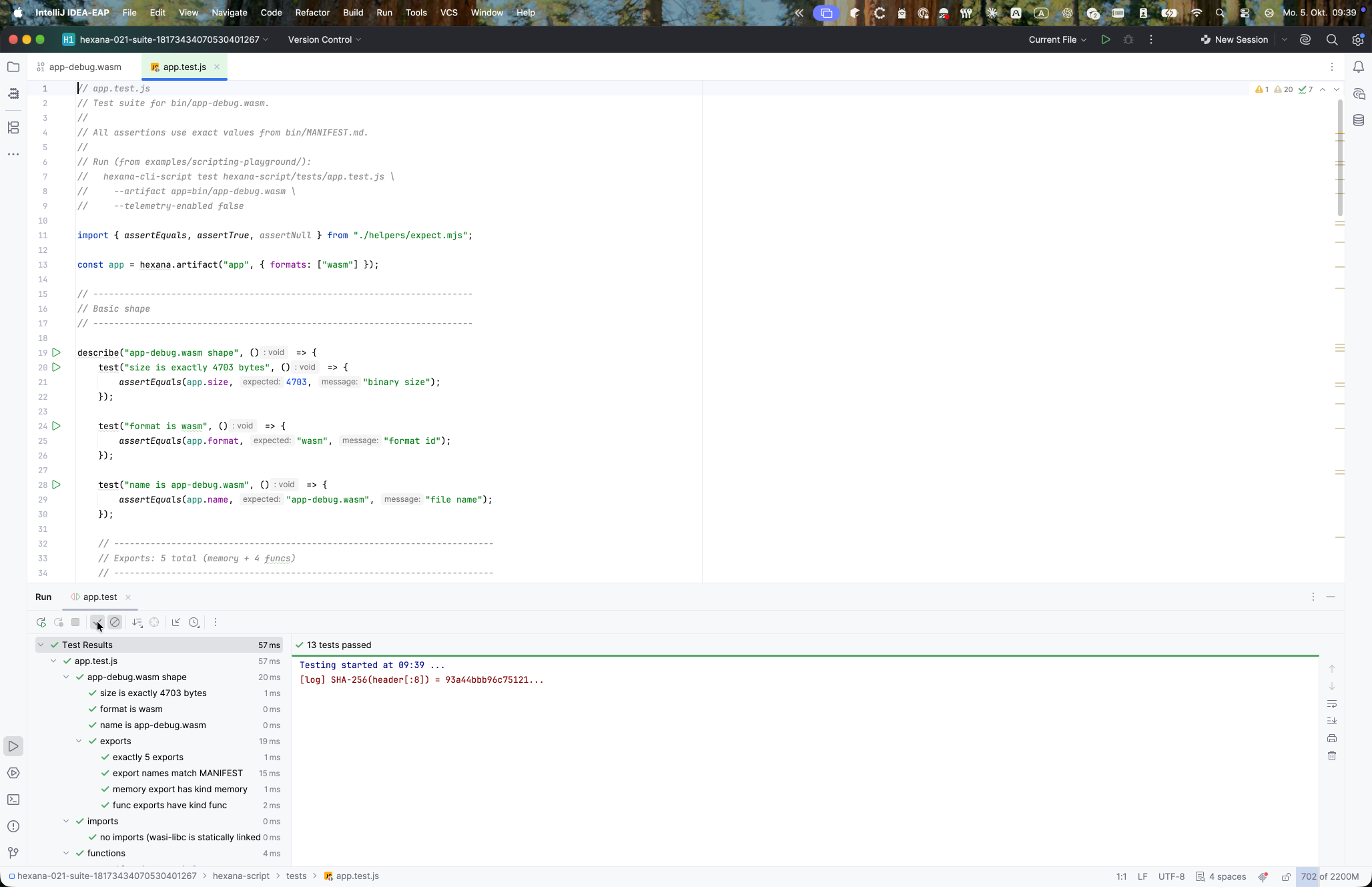Collapse the Test Results root node
This screenshot has width=1372, height=887.
[41, 645]
